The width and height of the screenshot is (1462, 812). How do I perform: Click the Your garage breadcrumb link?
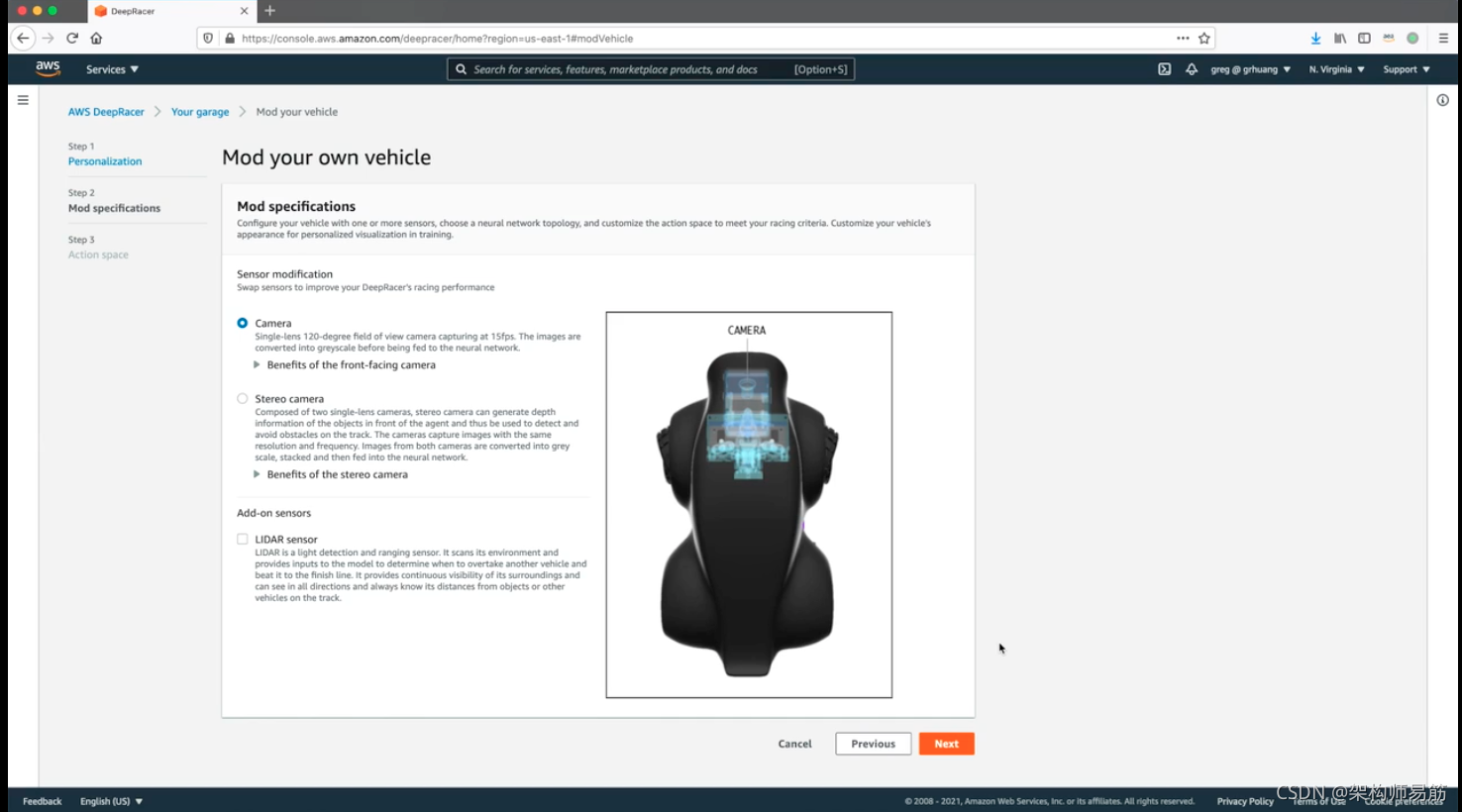pos(200,112)
